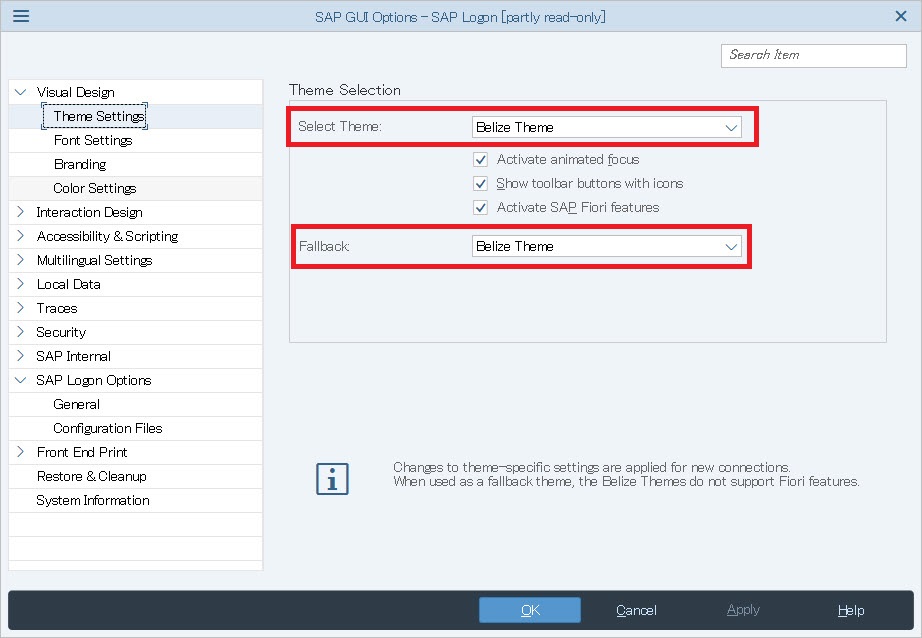Select the Multilingual Settings label
This screenshot has width=922, height=638.
[x=95, y=260]
